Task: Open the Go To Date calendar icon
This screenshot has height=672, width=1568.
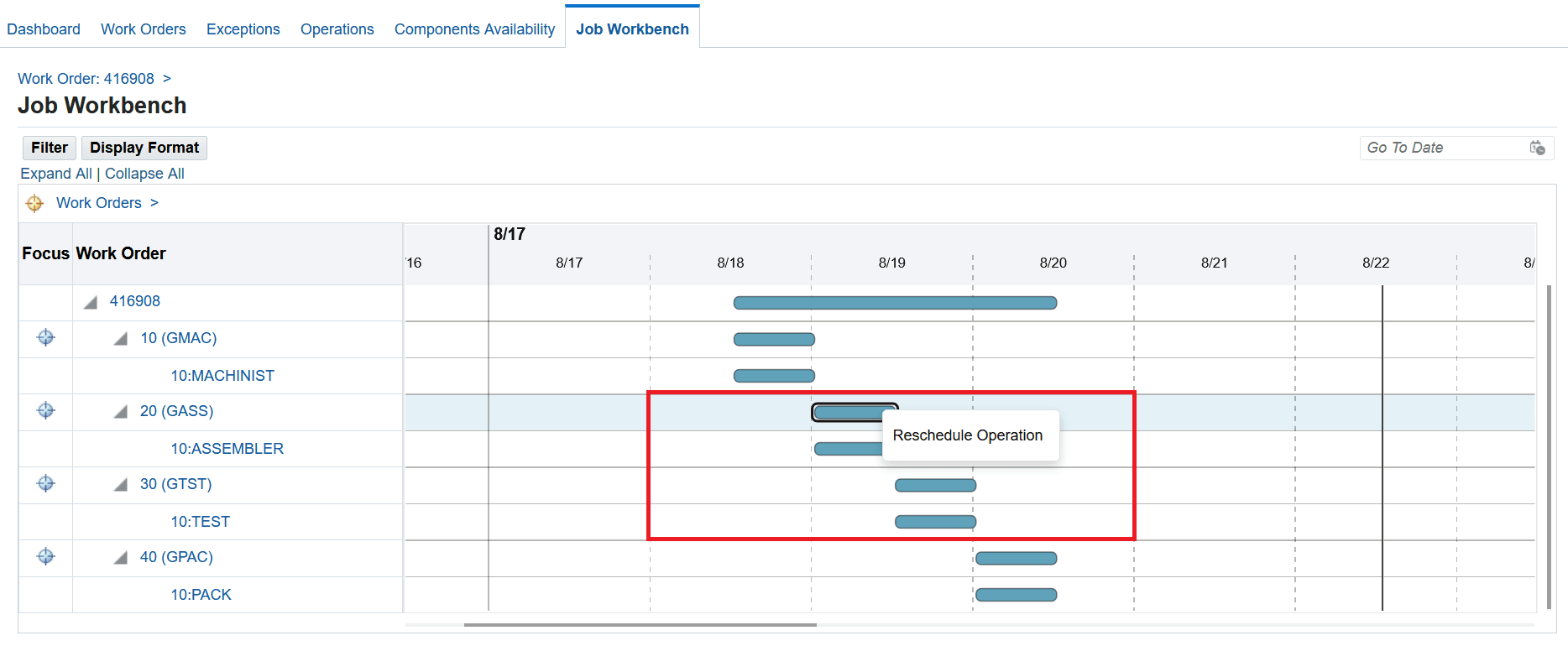Action: [1537, 148]
